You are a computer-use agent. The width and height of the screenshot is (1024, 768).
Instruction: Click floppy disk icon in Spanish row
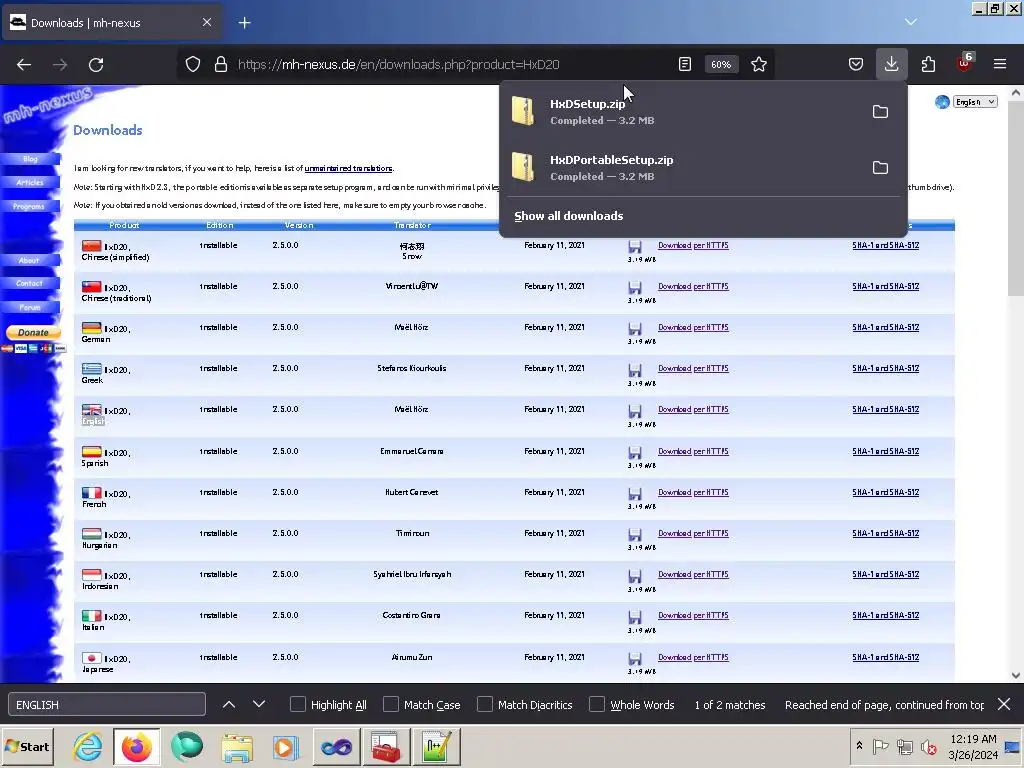pyautogui.click(x=635, y=453)
